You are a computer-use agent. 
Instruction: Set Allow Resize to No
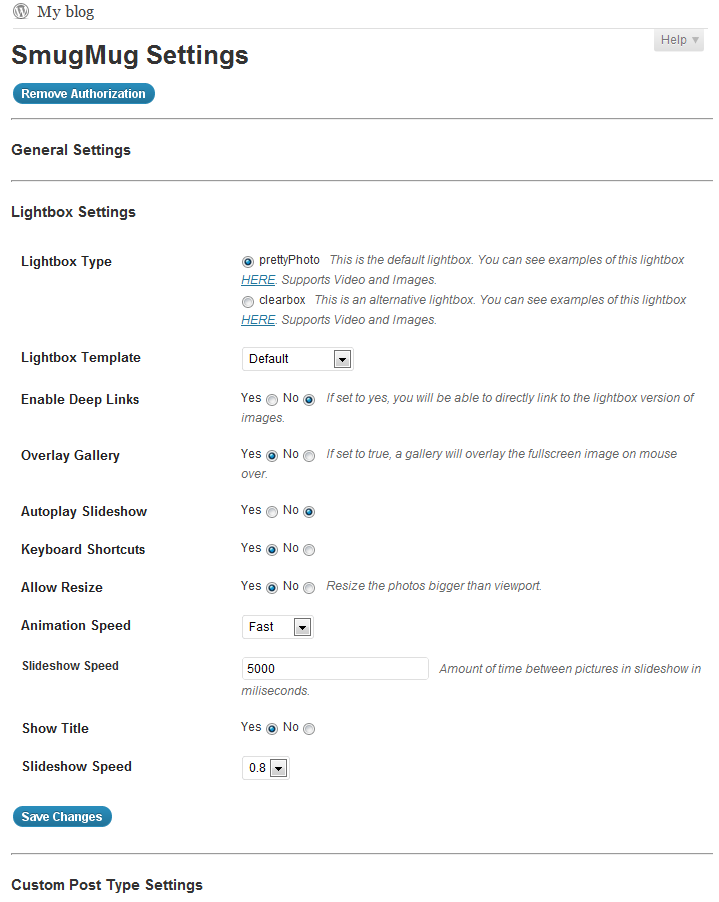point(309,588)
